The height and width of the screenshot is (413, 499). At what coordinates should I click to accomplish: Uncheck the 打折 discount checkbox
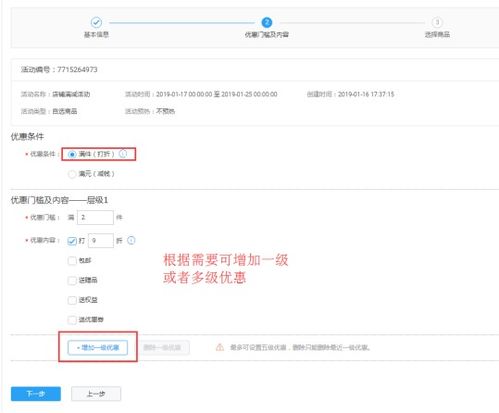[x=72, y=241]
